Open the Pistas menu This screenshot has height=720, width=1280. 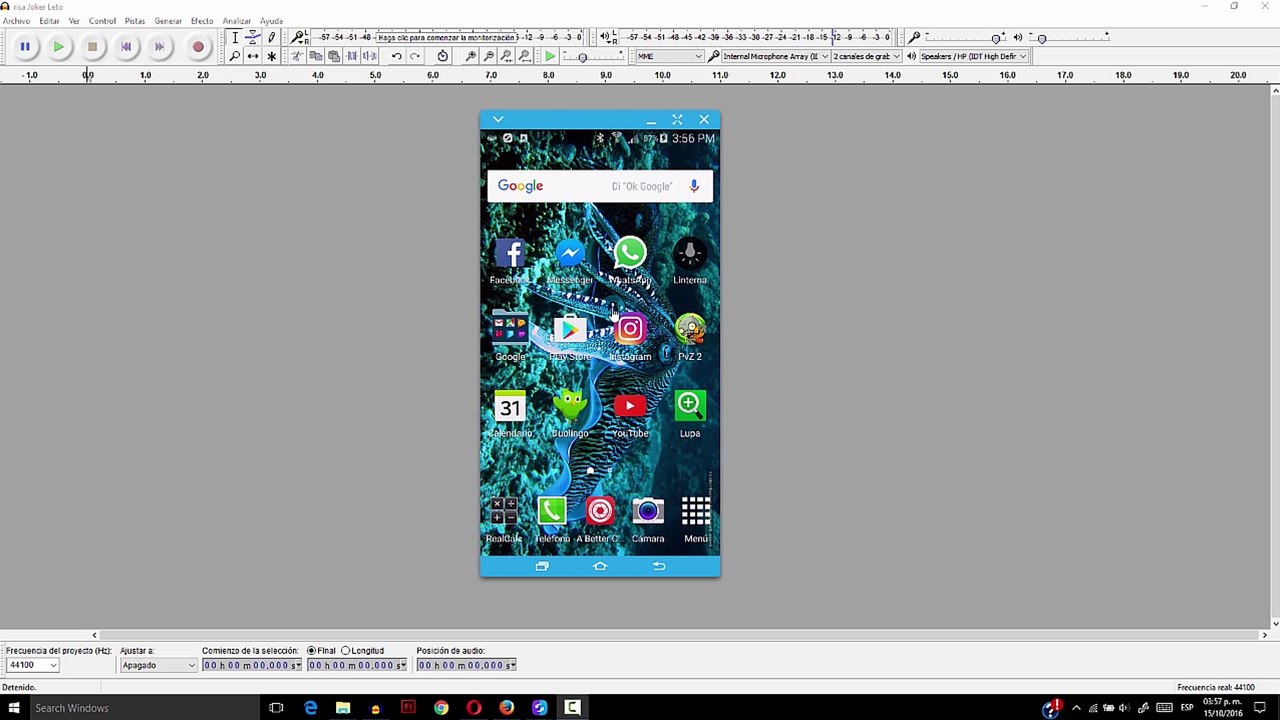tap(135, 21)
